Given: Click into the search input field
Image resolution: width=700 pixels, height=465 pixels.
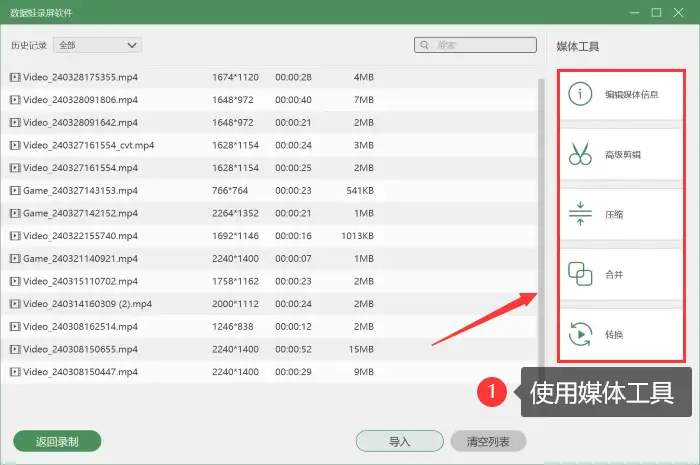Looking at the screenshot, I should click(x=475, y=45).
